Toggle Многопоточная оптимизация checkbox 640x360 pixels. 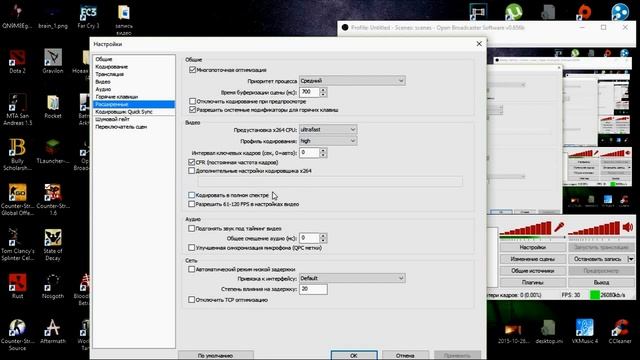(192, 70)
